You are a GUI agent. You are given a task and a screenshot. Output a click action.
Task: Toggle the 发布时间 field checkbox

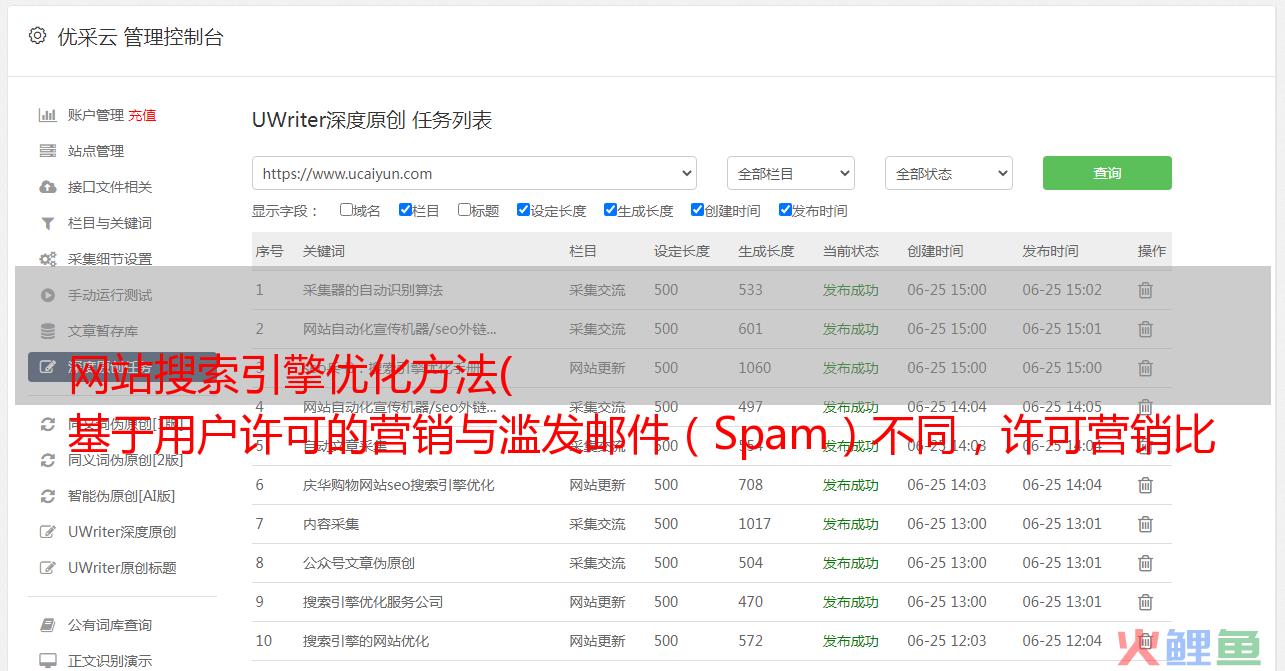(x=784, y=210)
